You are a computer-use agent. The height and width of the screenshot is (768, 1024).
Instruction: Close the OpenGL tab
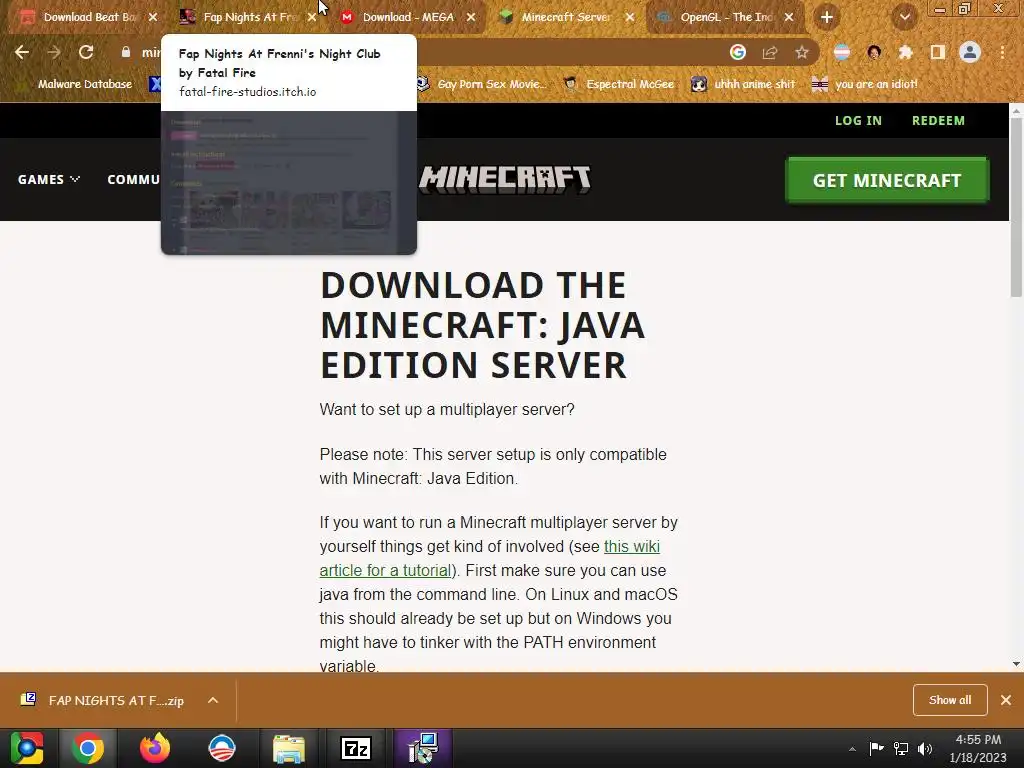click(x=789, y=17)
